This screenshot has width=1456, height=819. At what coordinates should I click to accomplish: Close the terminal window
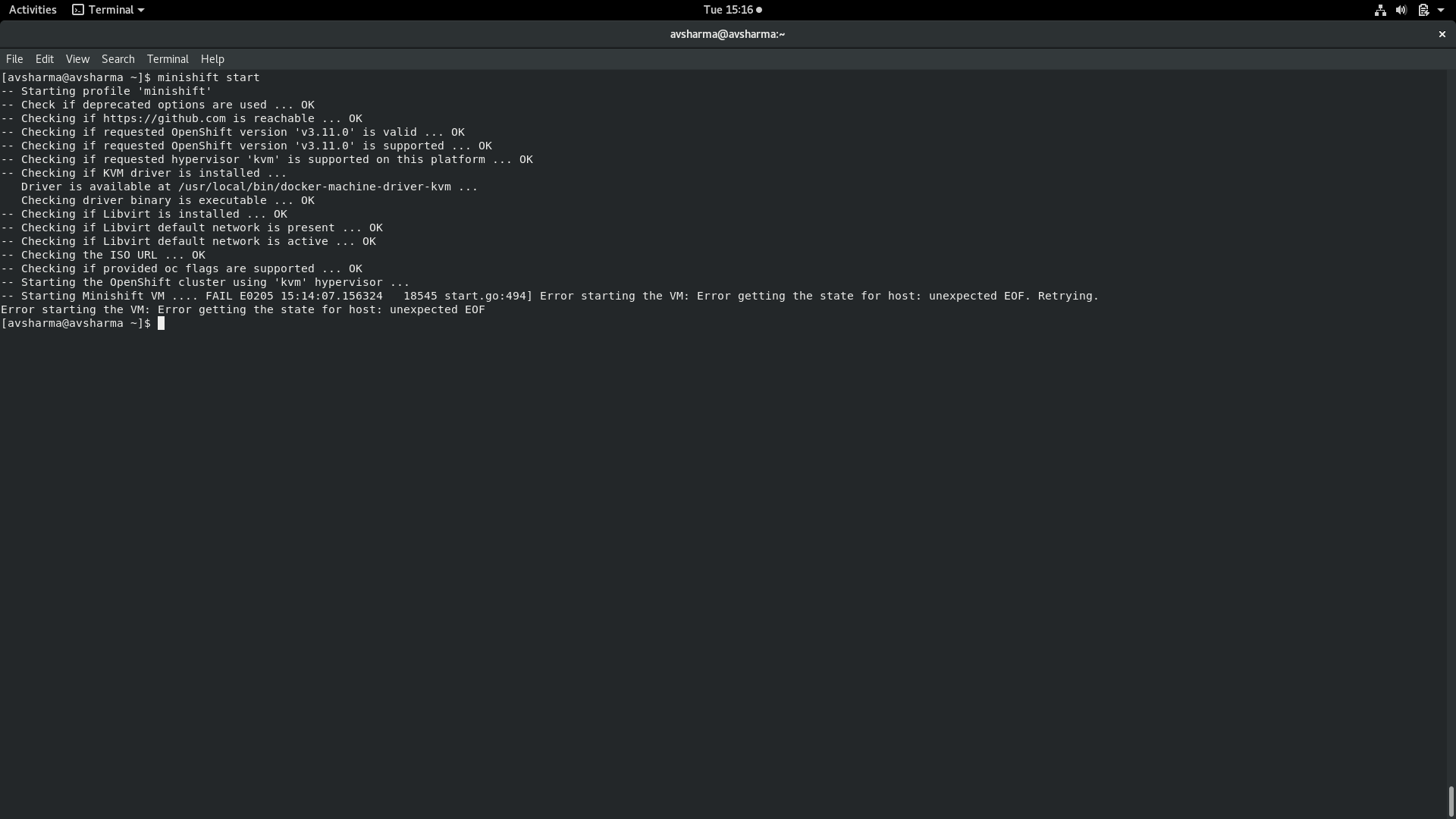(1442, 34)
